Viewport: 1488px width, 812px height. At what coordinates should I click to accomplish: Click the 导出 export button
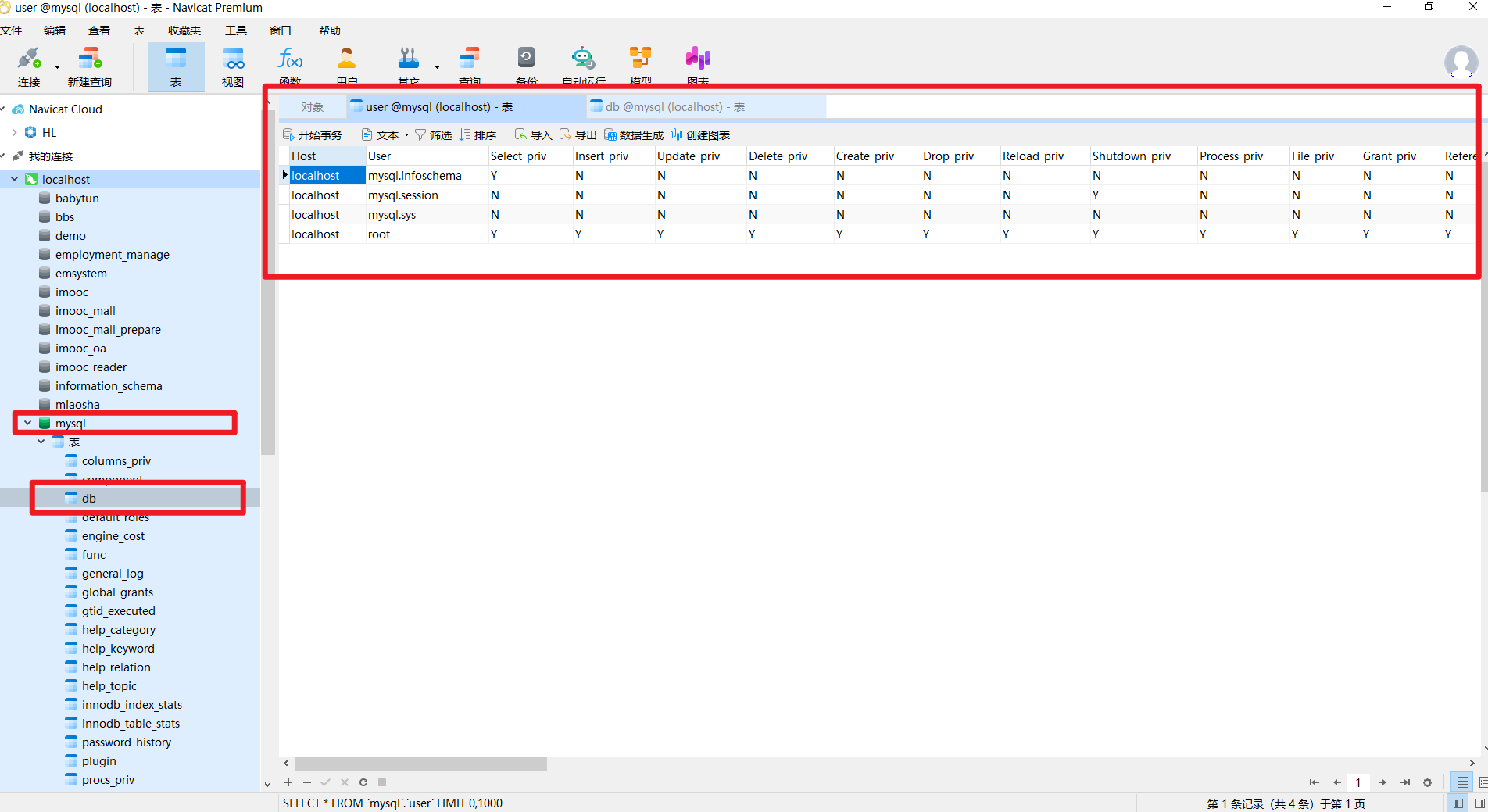click(578, 135)
